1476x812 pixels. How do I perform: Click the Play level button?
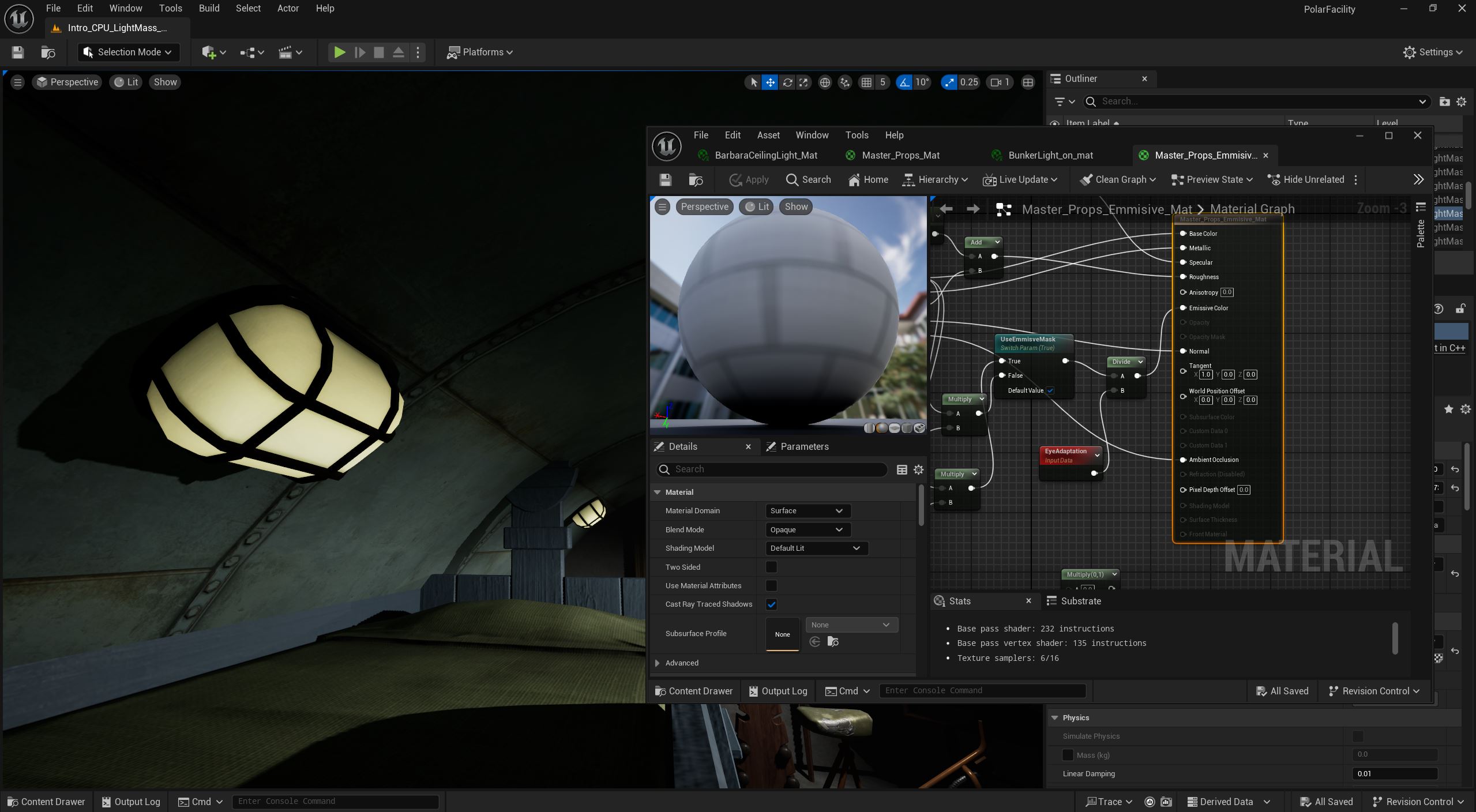(339, 52)
